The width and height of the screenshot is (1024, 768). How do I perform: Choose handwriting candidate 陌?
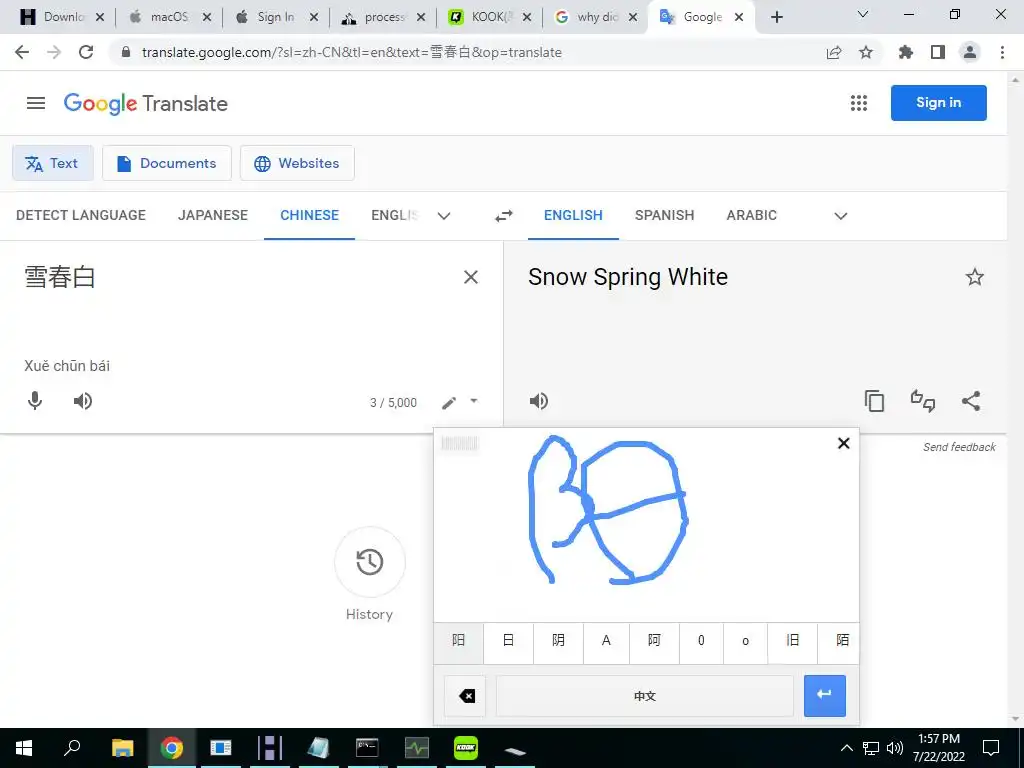(839, 641)
